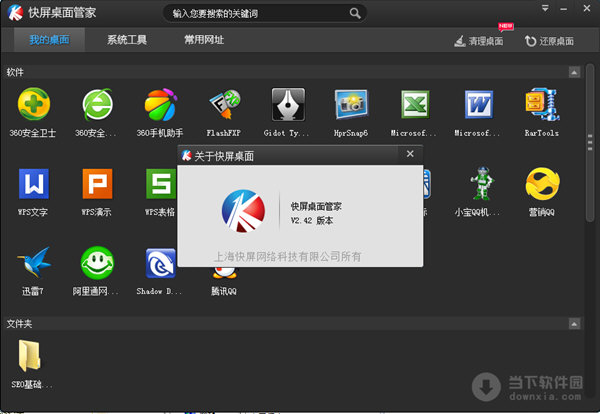This screenshot has width=600, height=414.
Task: Open the SEO基础 folder
Action: coord(29,356)
